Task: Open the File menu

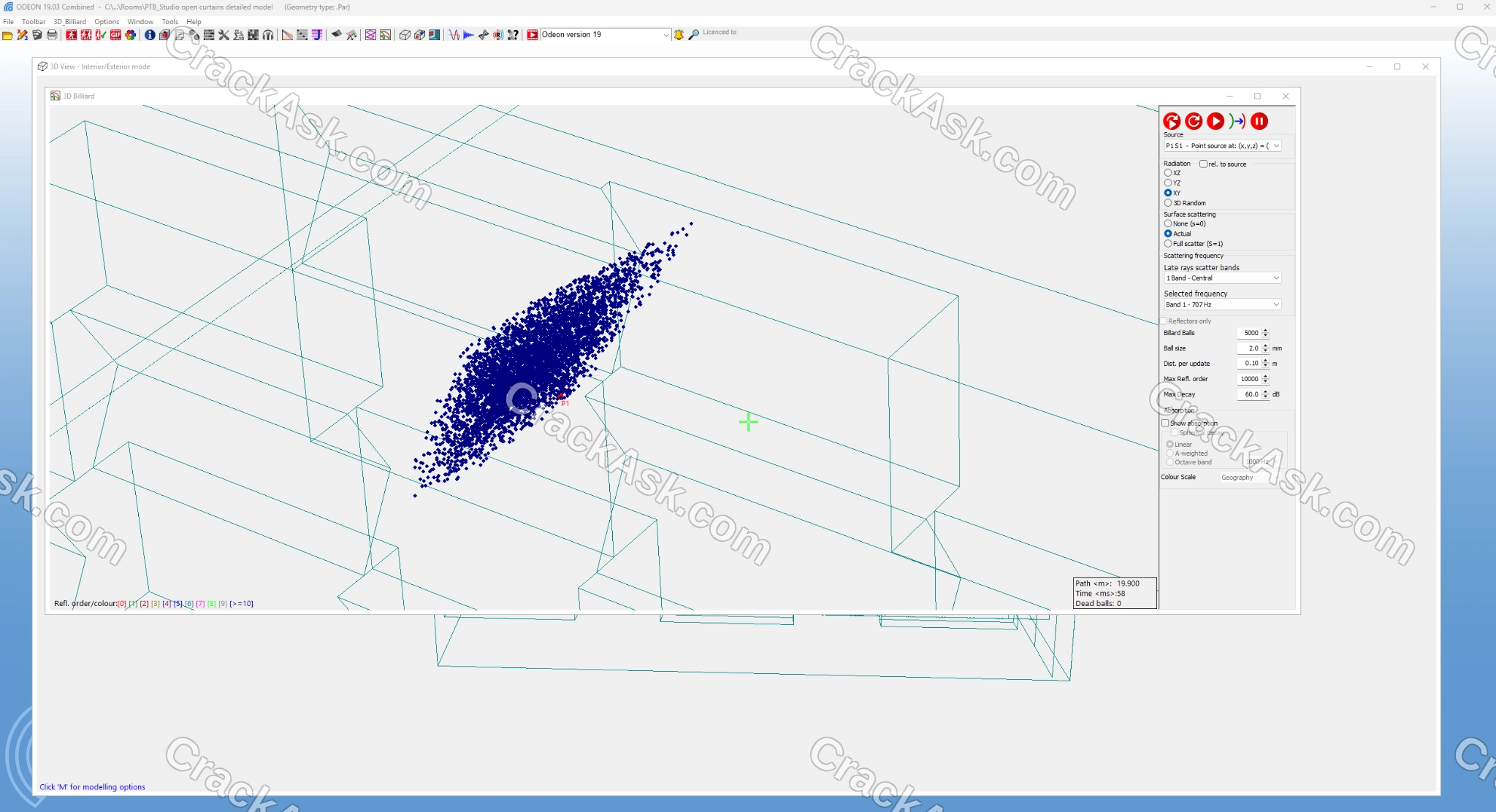Action: tap(8, 22)
